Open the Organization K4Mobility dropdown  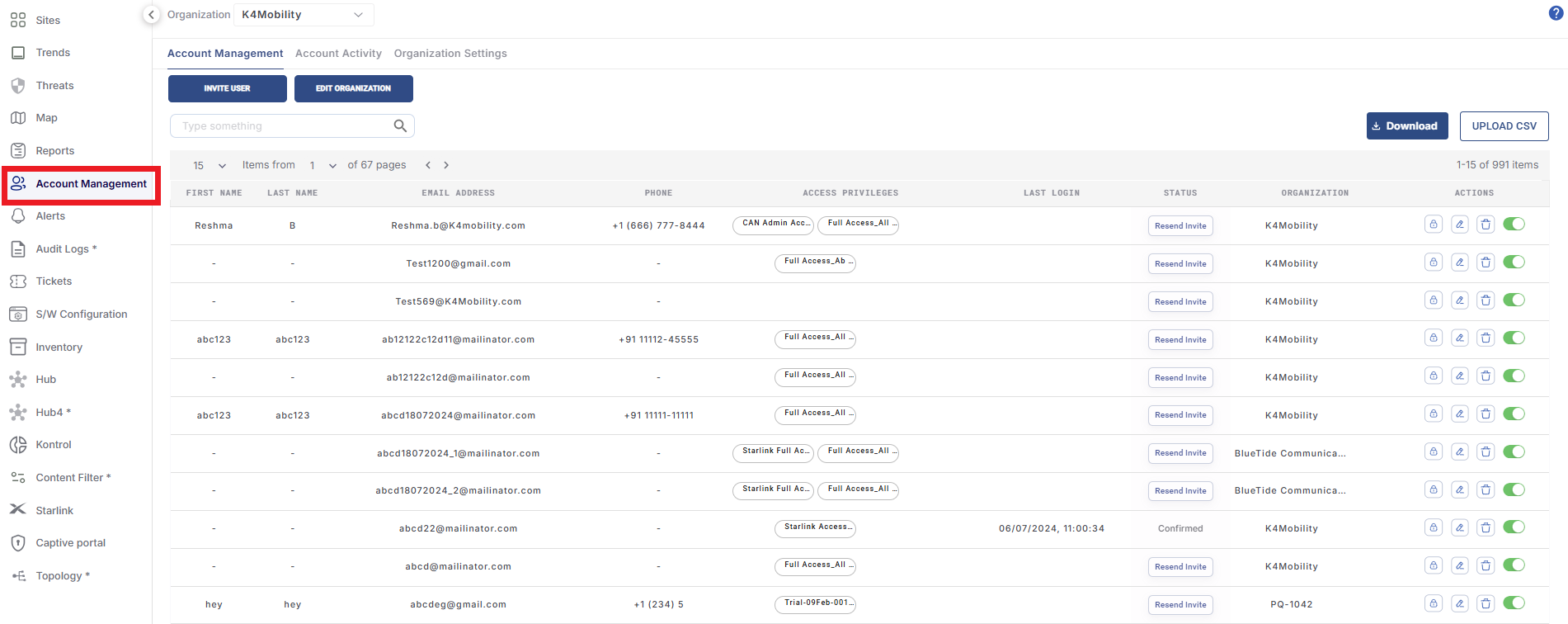[303, 15]
